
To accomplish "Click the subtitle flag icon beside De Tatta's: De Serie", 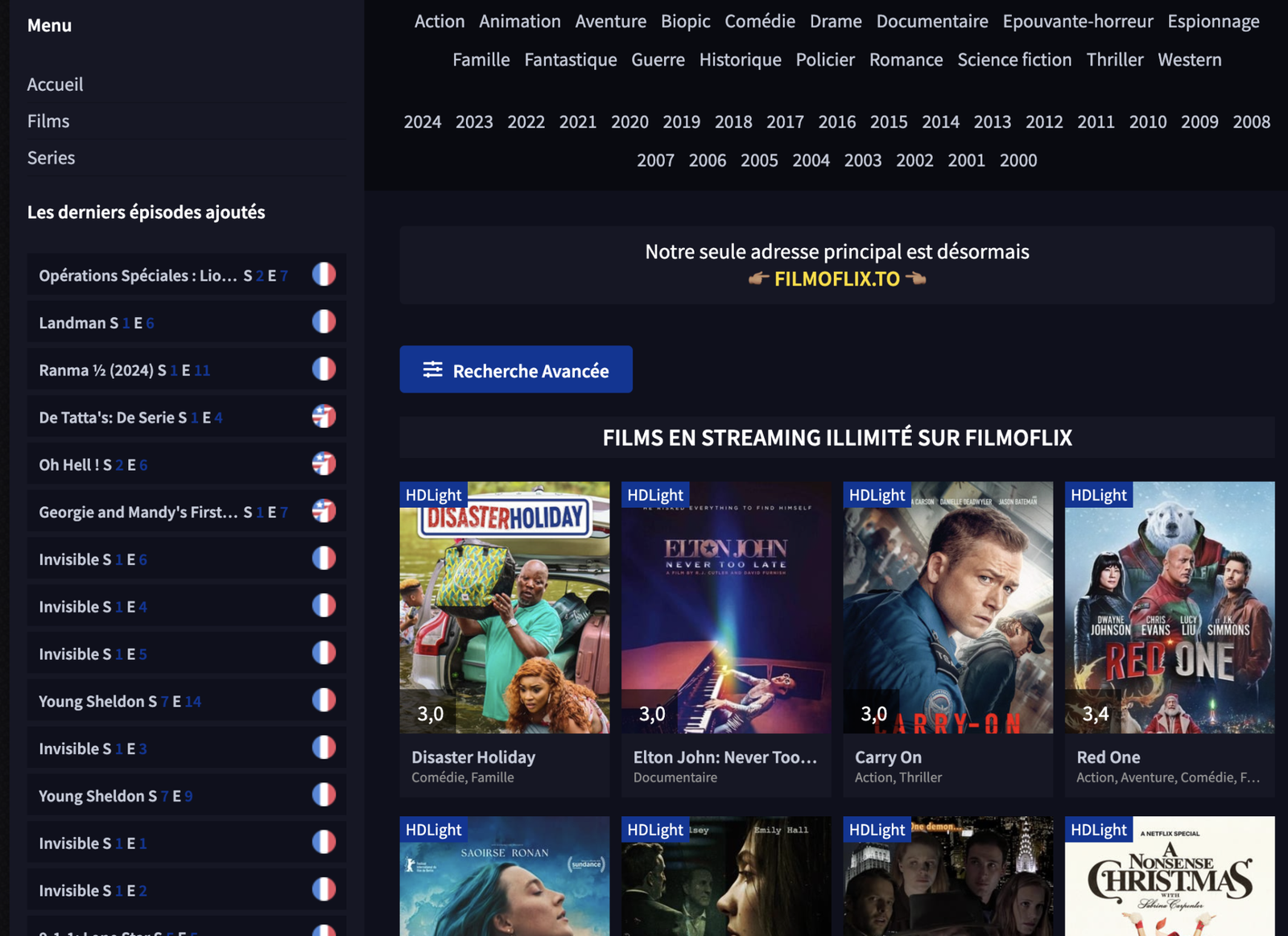I will 324,416.
